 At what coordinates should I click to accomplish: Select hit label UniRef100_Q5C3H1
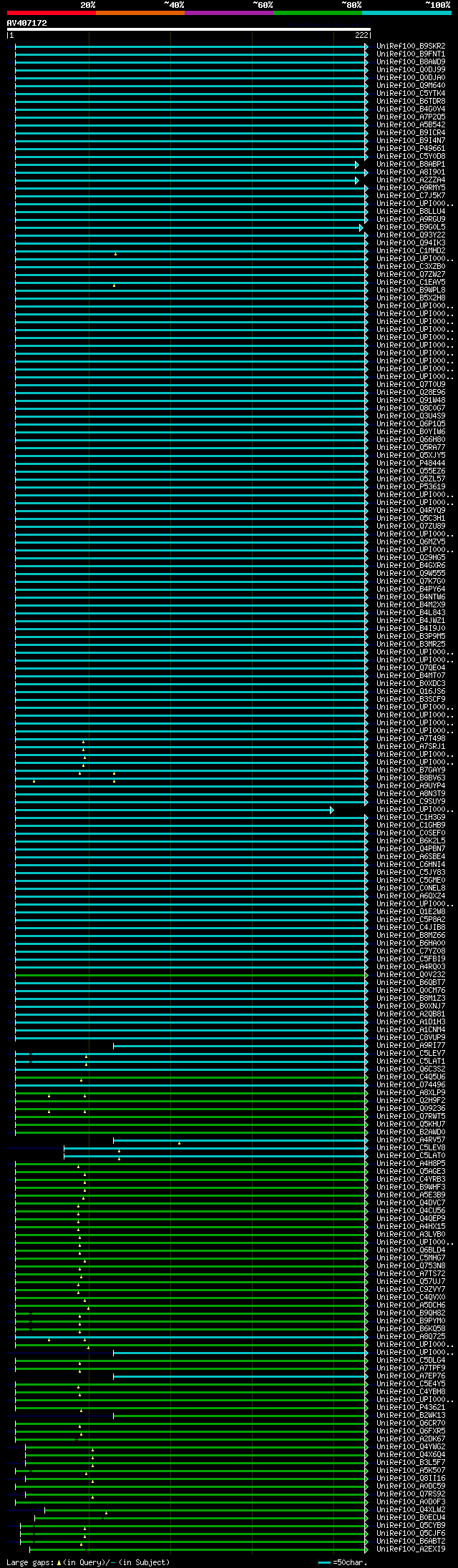[411, 519]
